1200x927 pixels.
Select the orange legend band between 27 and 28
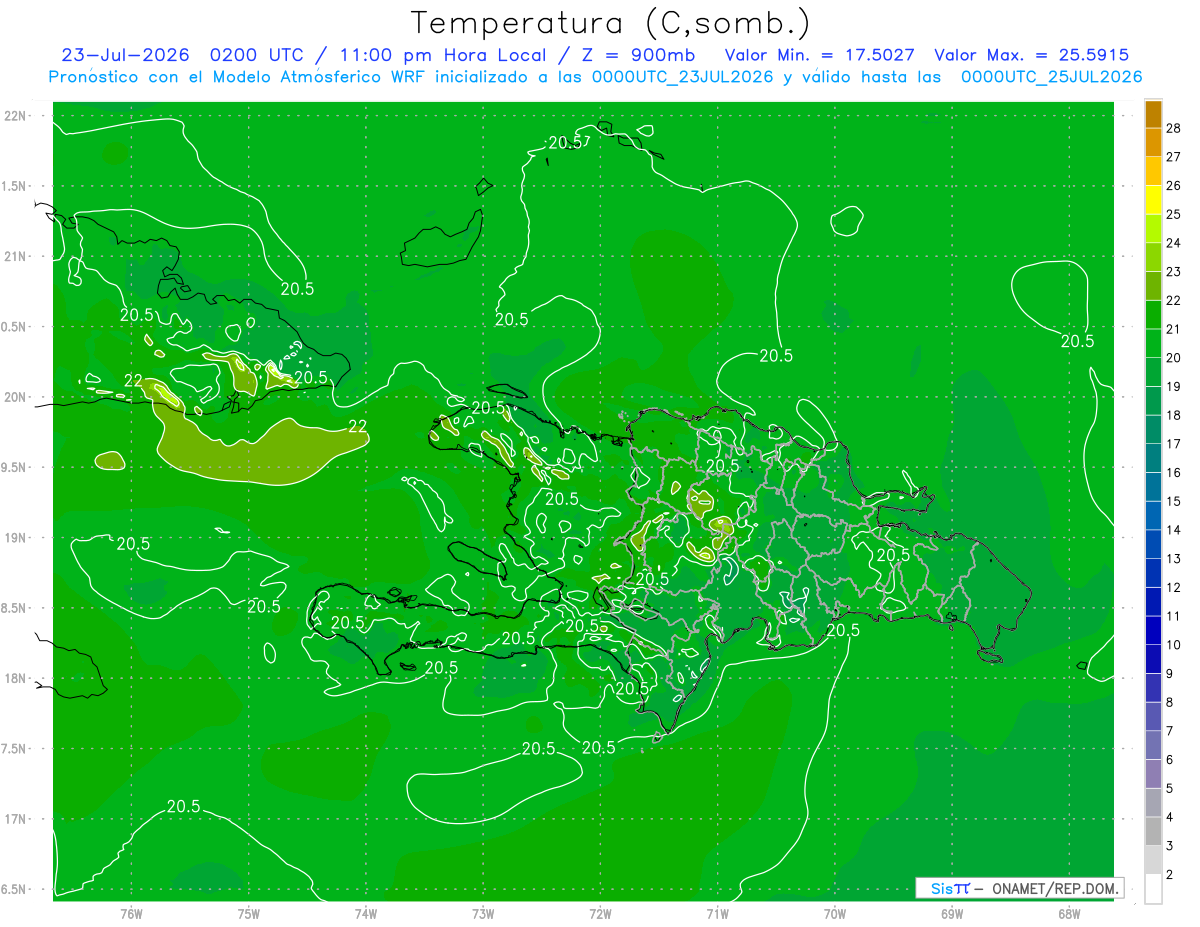tap(1153, 142)
